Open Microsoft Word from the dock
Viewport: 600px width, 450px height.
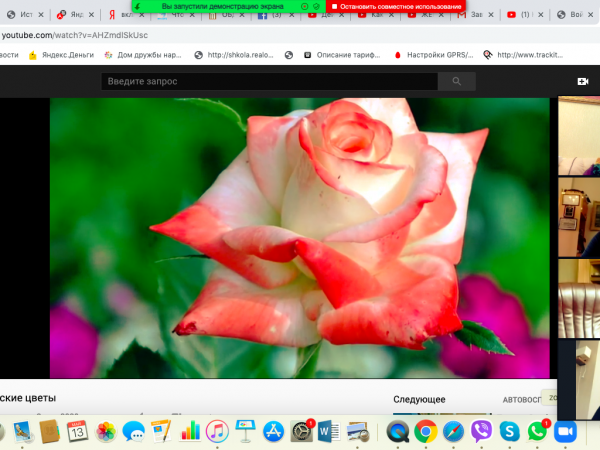(x=328, y=431)
